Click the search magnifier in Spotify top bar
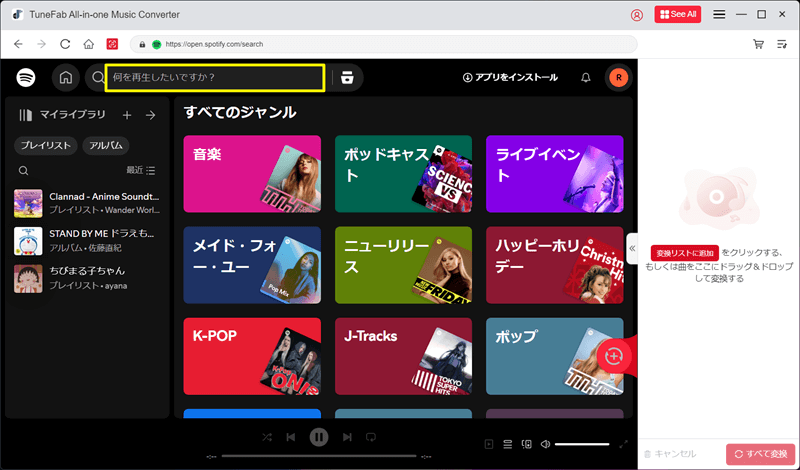The image size is (800, 470). click(97, 78)
